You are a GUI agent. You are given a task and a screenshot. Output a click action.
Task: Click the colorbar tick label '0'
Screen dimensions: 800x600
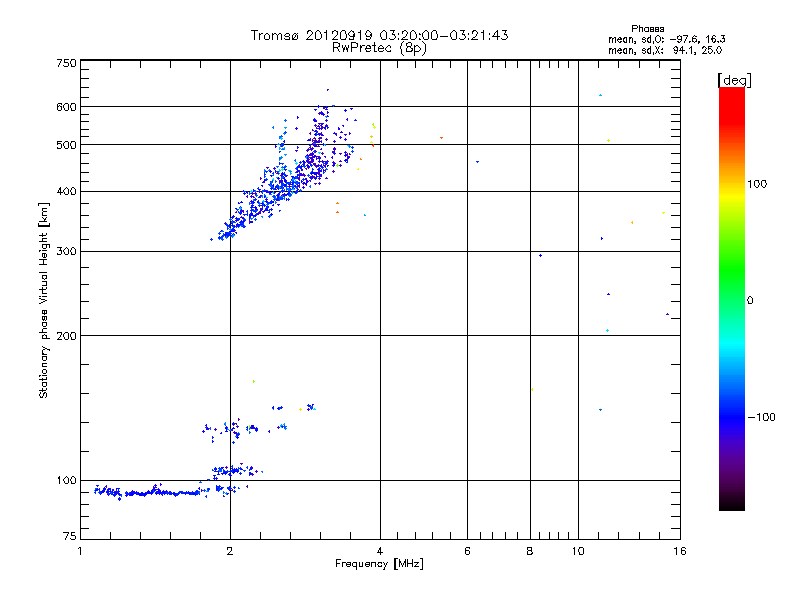pyautogui.click(x=750, y=301)
